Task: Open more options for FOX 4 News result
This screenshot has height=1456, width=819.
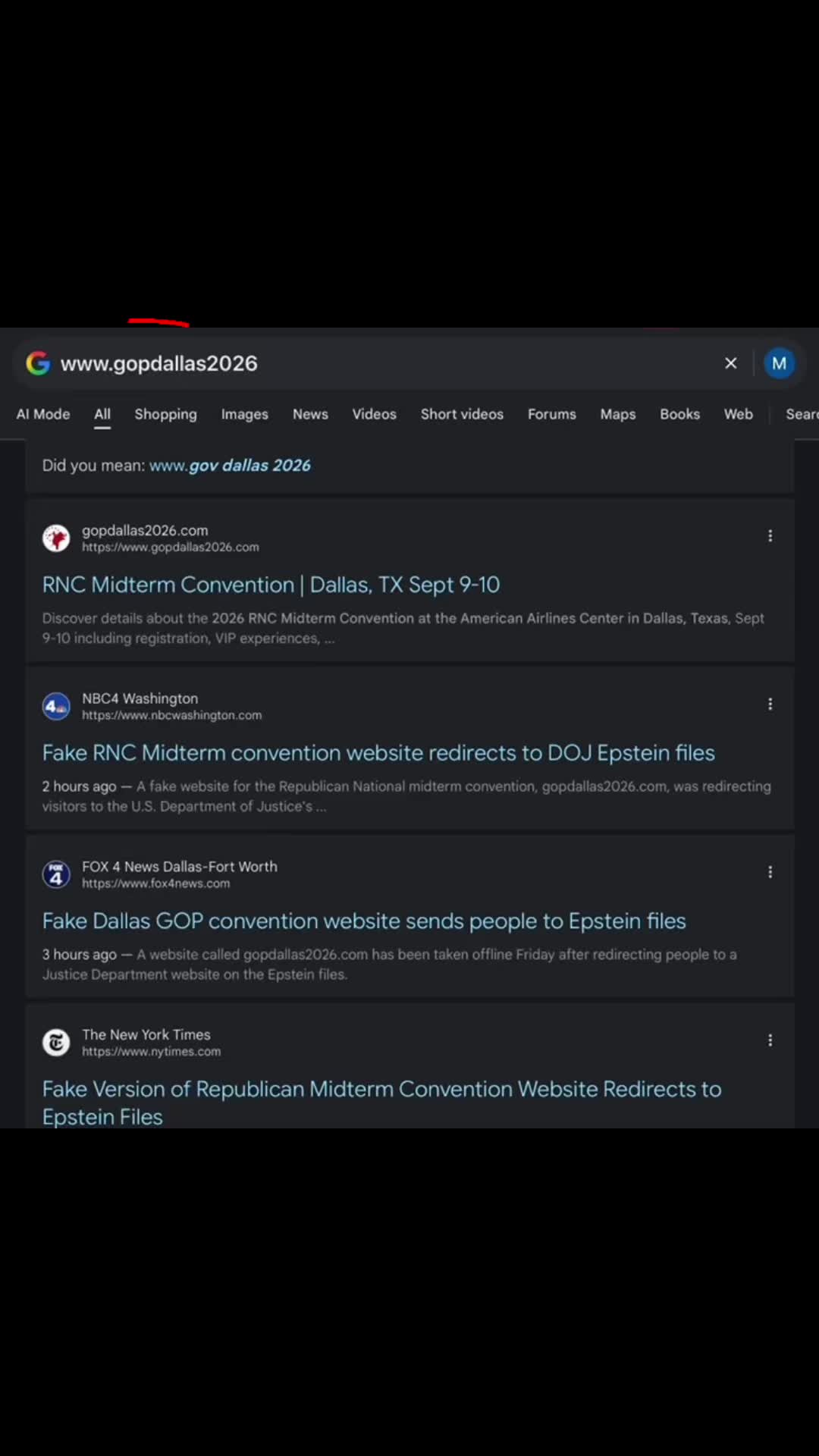Action: tap(770, 873)
